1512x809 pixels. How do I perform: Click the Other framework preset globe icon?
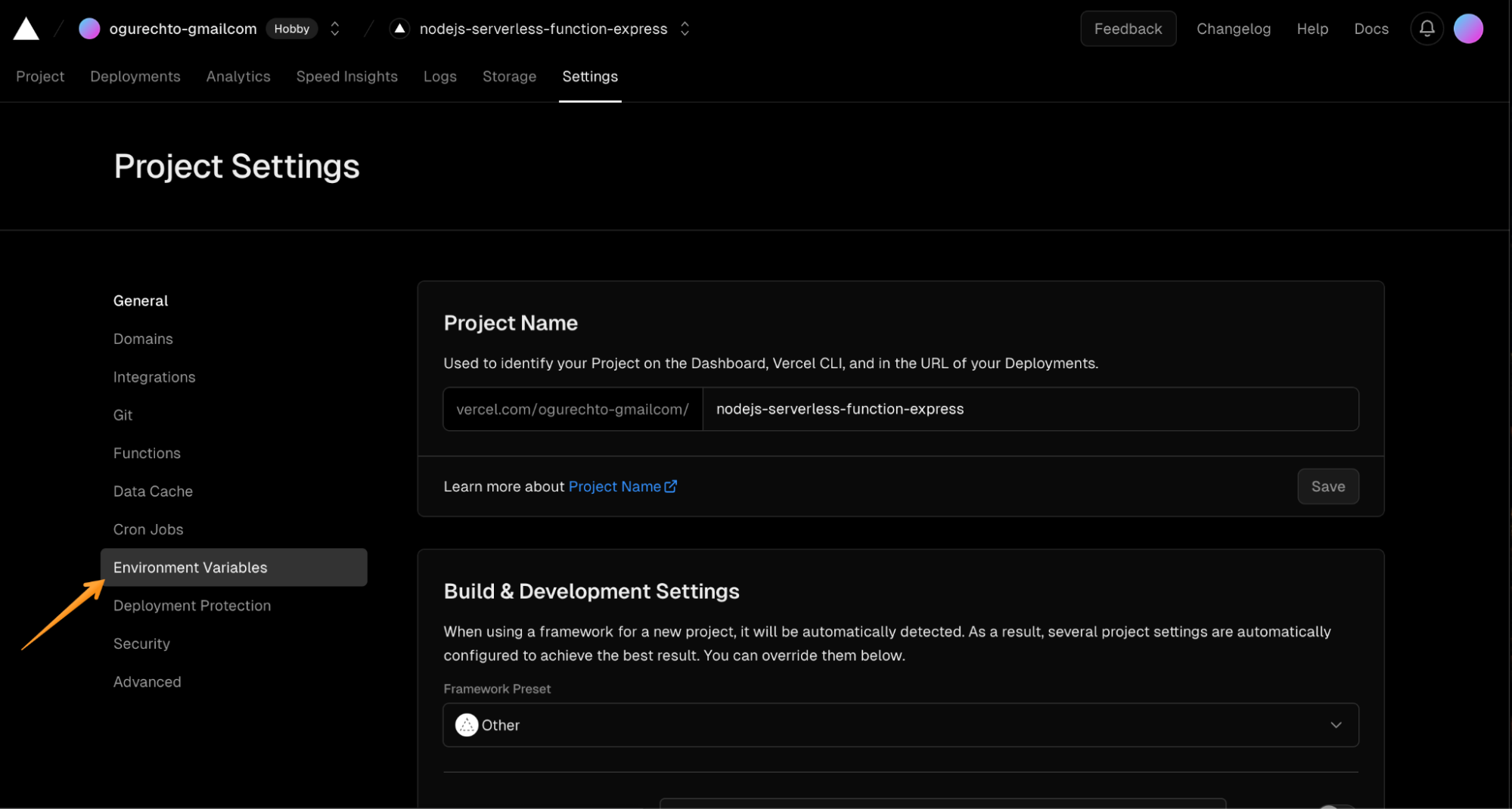click(x=467, y=725)
